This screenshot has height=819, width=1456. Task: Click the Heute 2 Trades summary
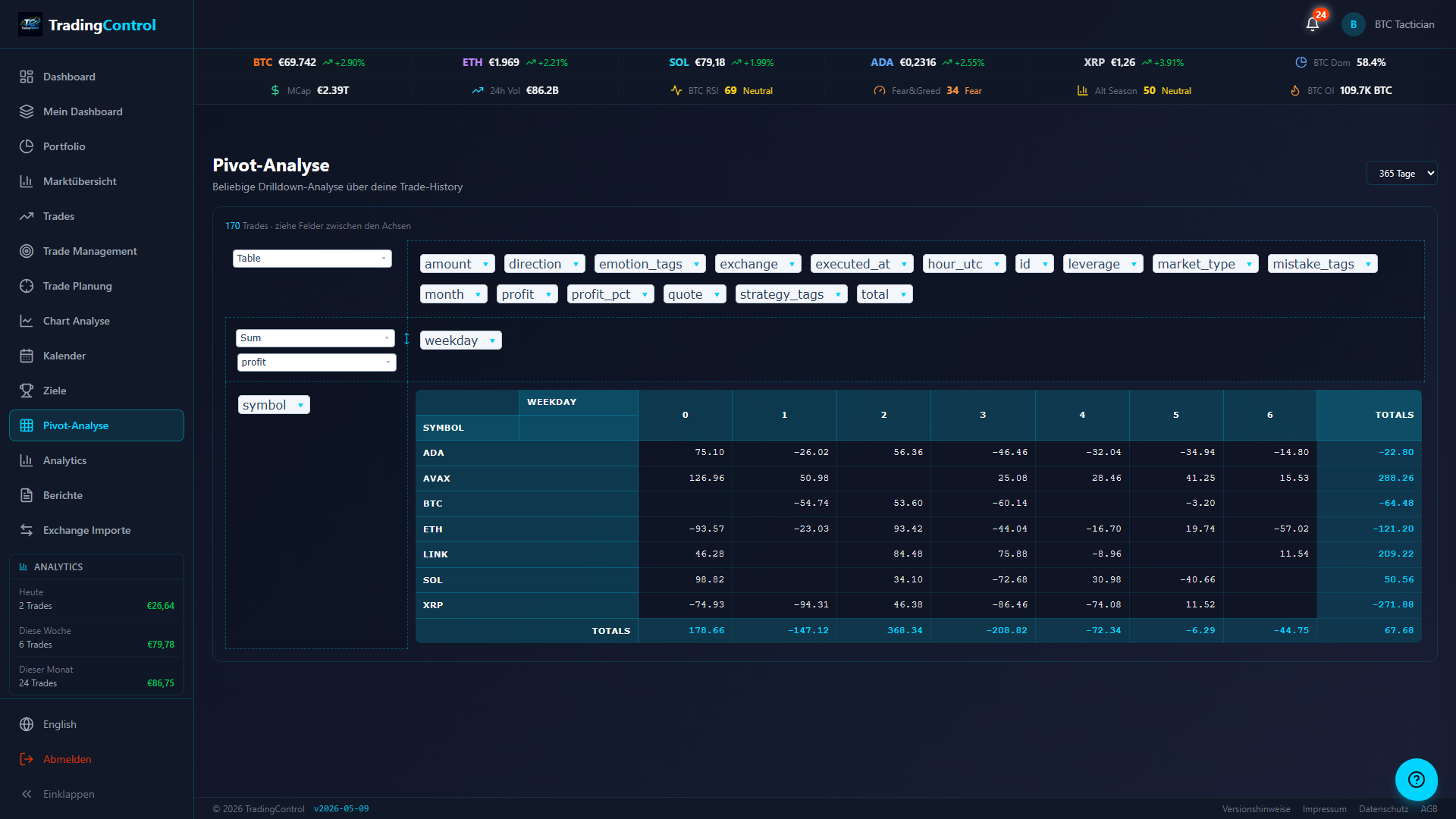pos(96,599)
